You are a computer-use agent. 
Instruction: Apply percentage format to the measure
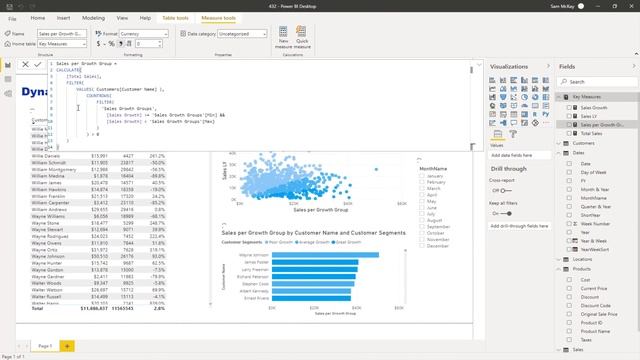point(111,44)
